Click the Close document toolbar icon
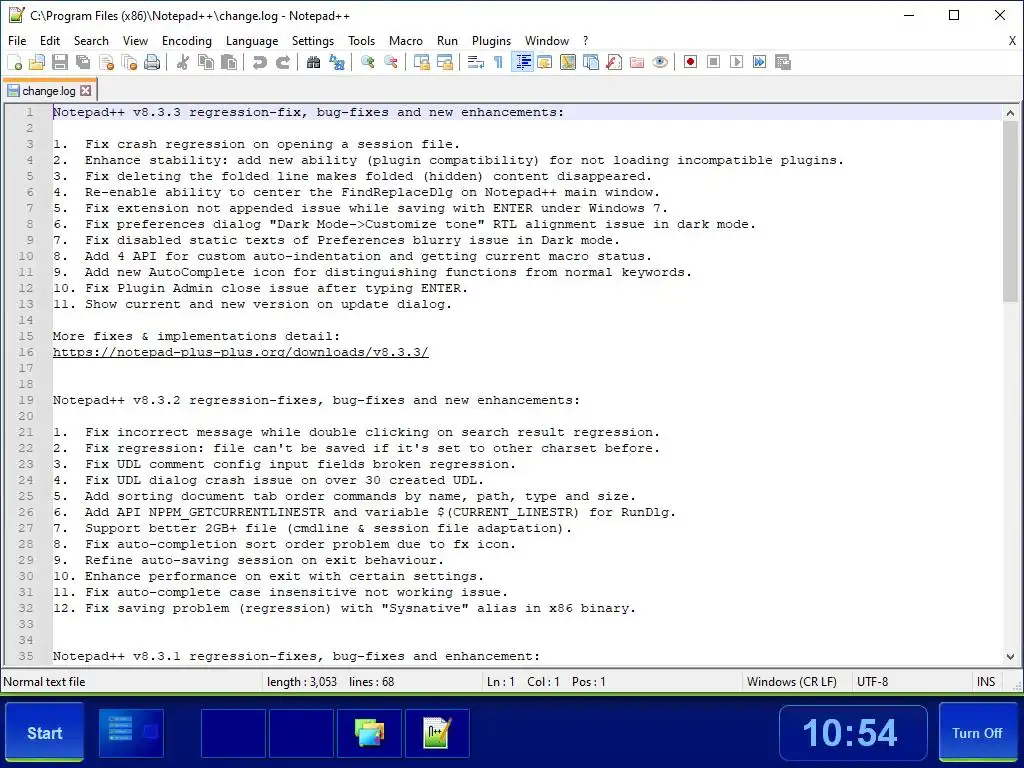This screenshot has height=768, width=1024. 106,62
